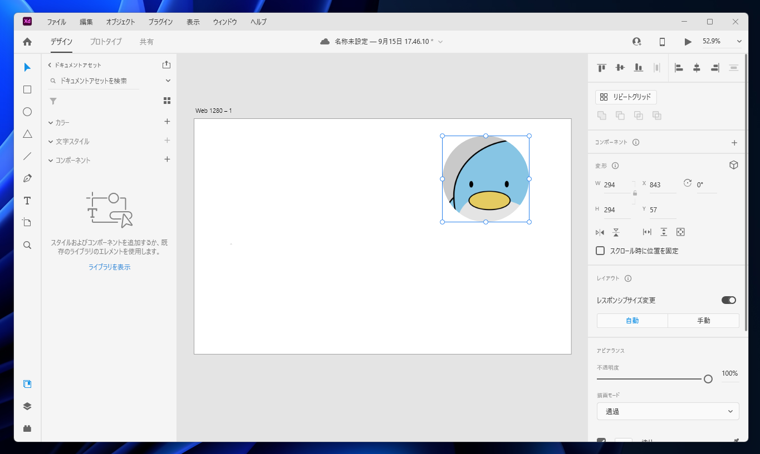Go to Home screen icon
Screen dimensions: 760x454
coord(27,42)
